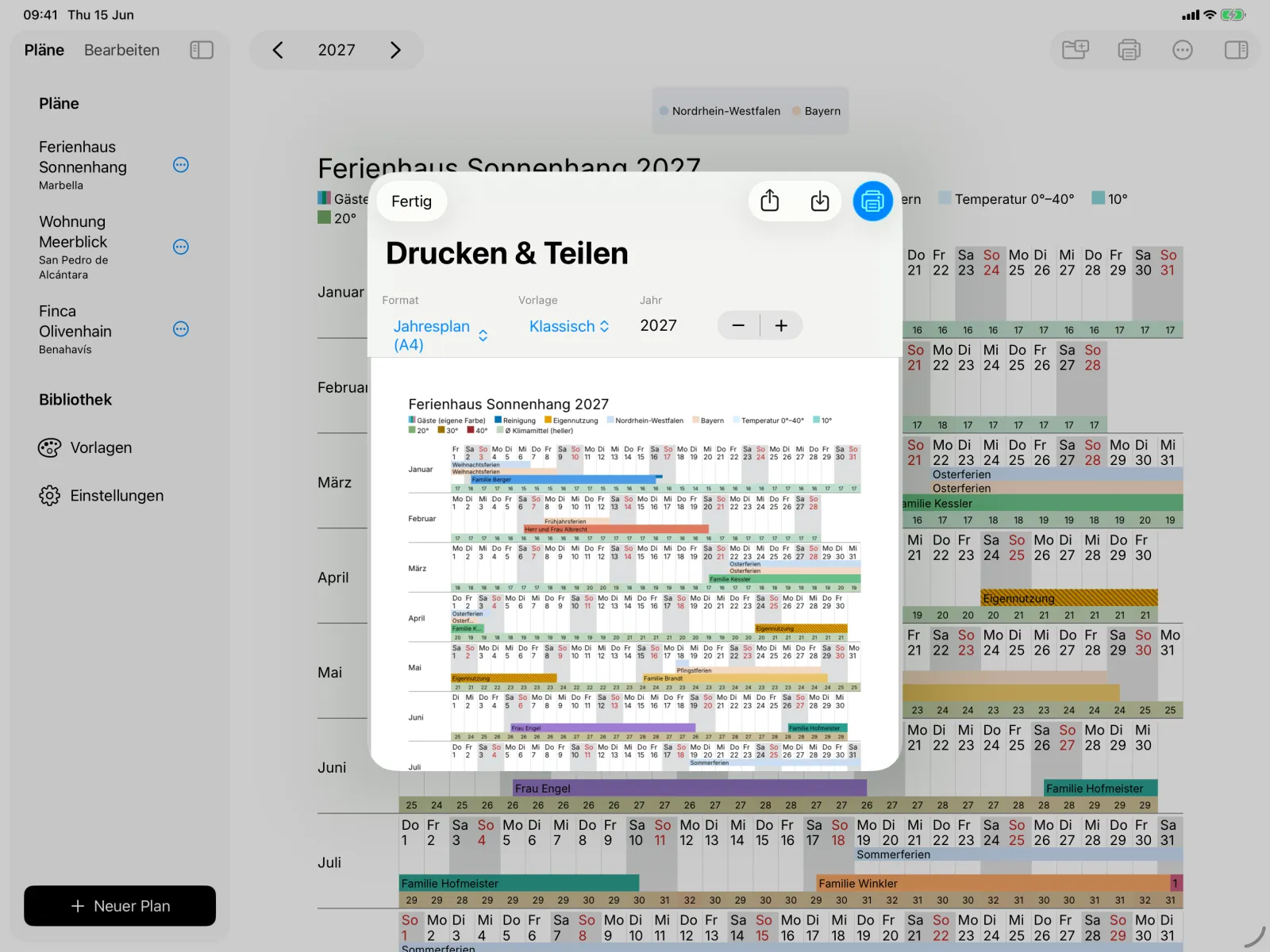Toggle Bayern region chip

(x=817, y=111)
